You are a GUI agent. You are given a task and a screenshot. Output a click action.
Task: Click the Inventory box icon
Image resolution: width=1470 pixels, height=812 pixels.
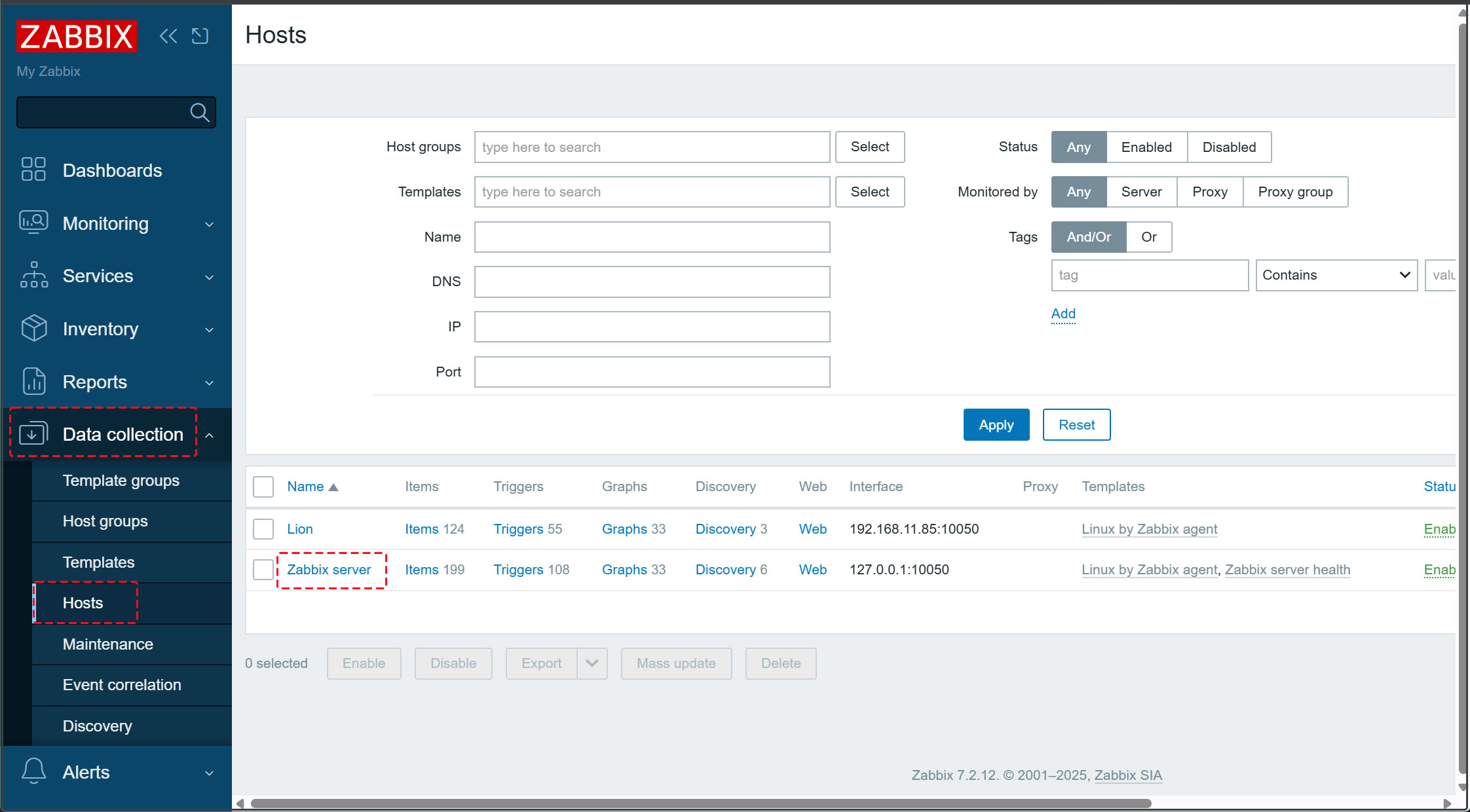pos(33,328)
